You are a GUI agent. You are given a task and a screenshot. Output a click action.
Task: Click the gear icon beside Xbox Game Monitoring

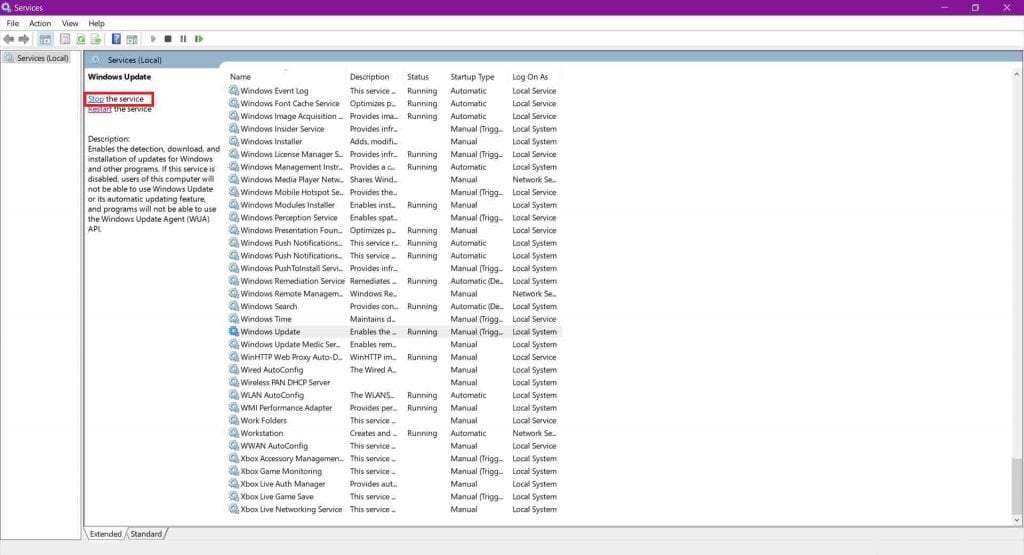pos(234,471)
